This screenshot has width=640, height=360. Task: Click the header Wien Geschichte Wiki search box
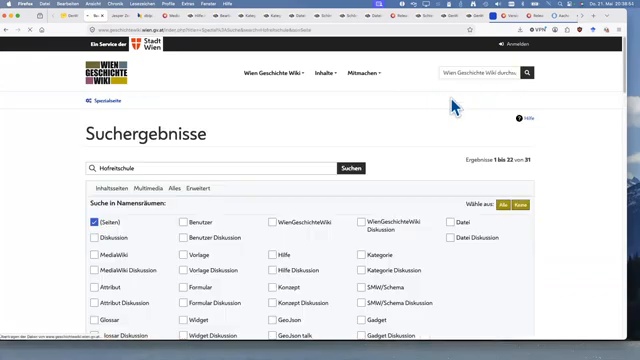pyautogui.click(x=480, y=73)
